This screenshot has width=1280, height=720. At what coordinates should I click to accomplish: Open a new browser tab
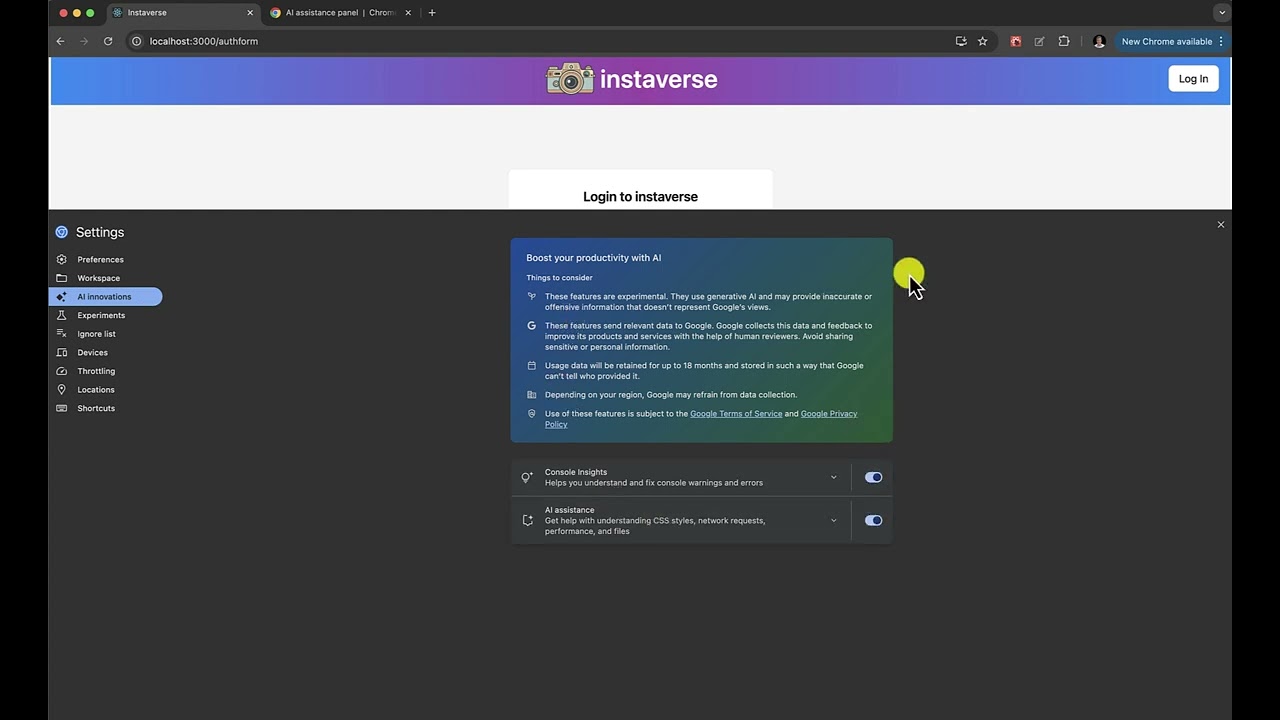pos(432,13)
